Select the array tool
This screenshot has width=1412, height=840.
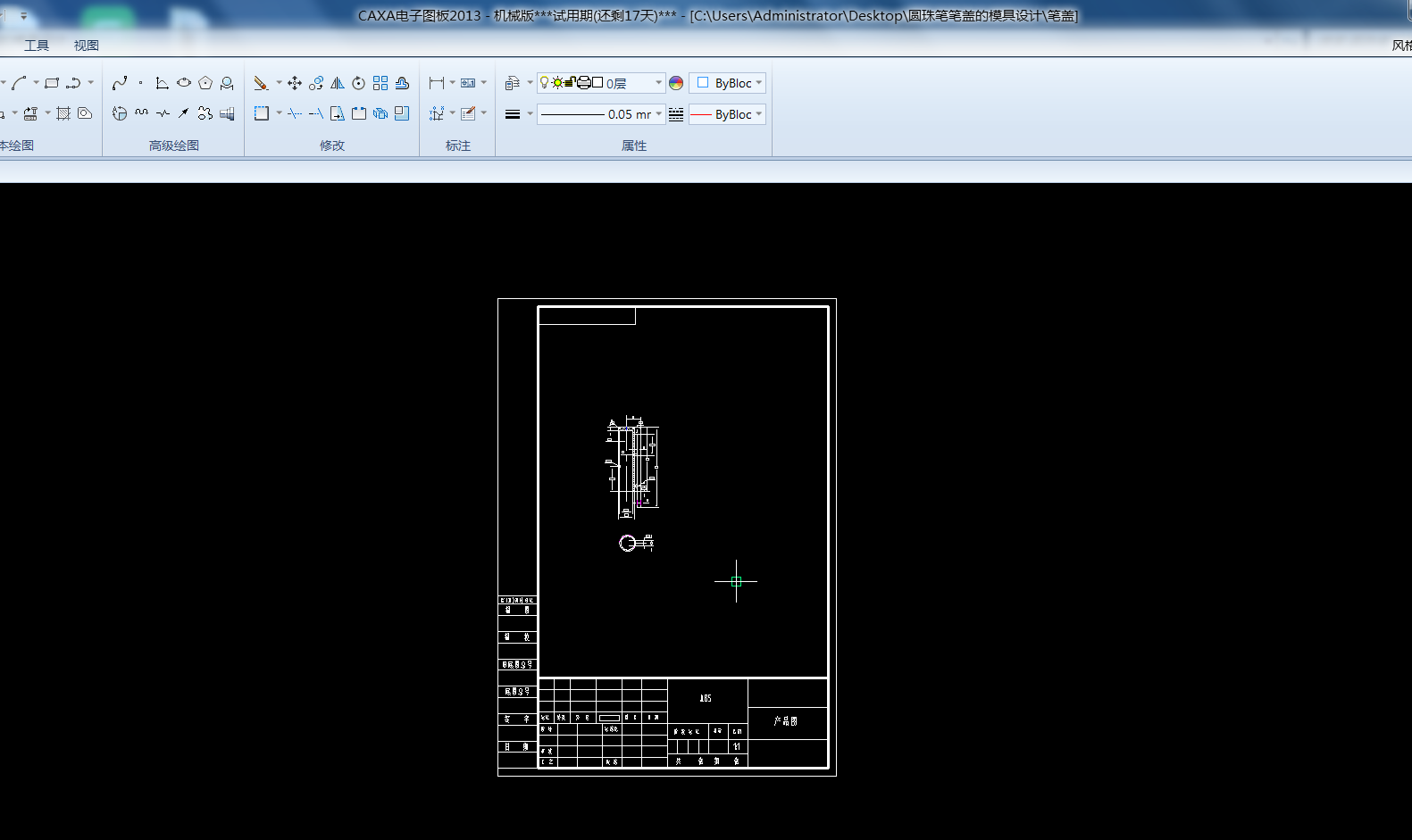pos(380,83)
